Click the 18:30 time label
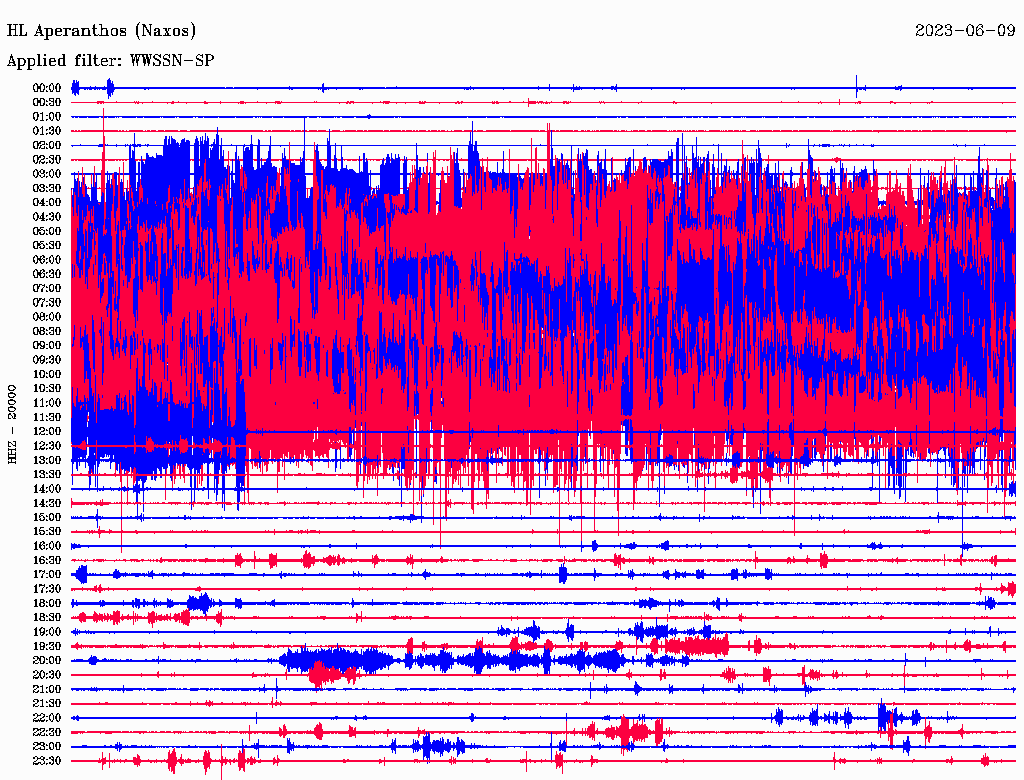 click(x=47, y=617)
